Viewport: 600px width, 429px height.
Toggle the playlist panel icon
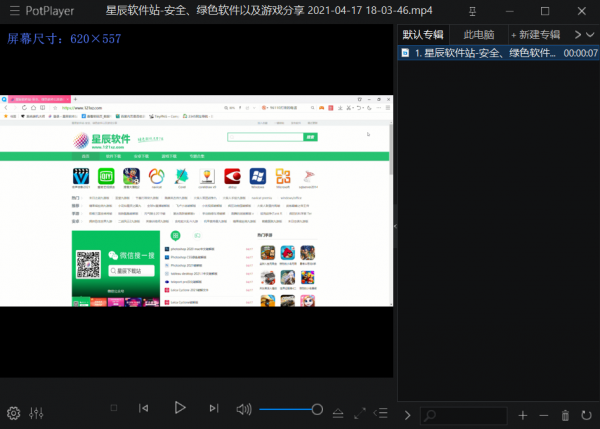381,413
